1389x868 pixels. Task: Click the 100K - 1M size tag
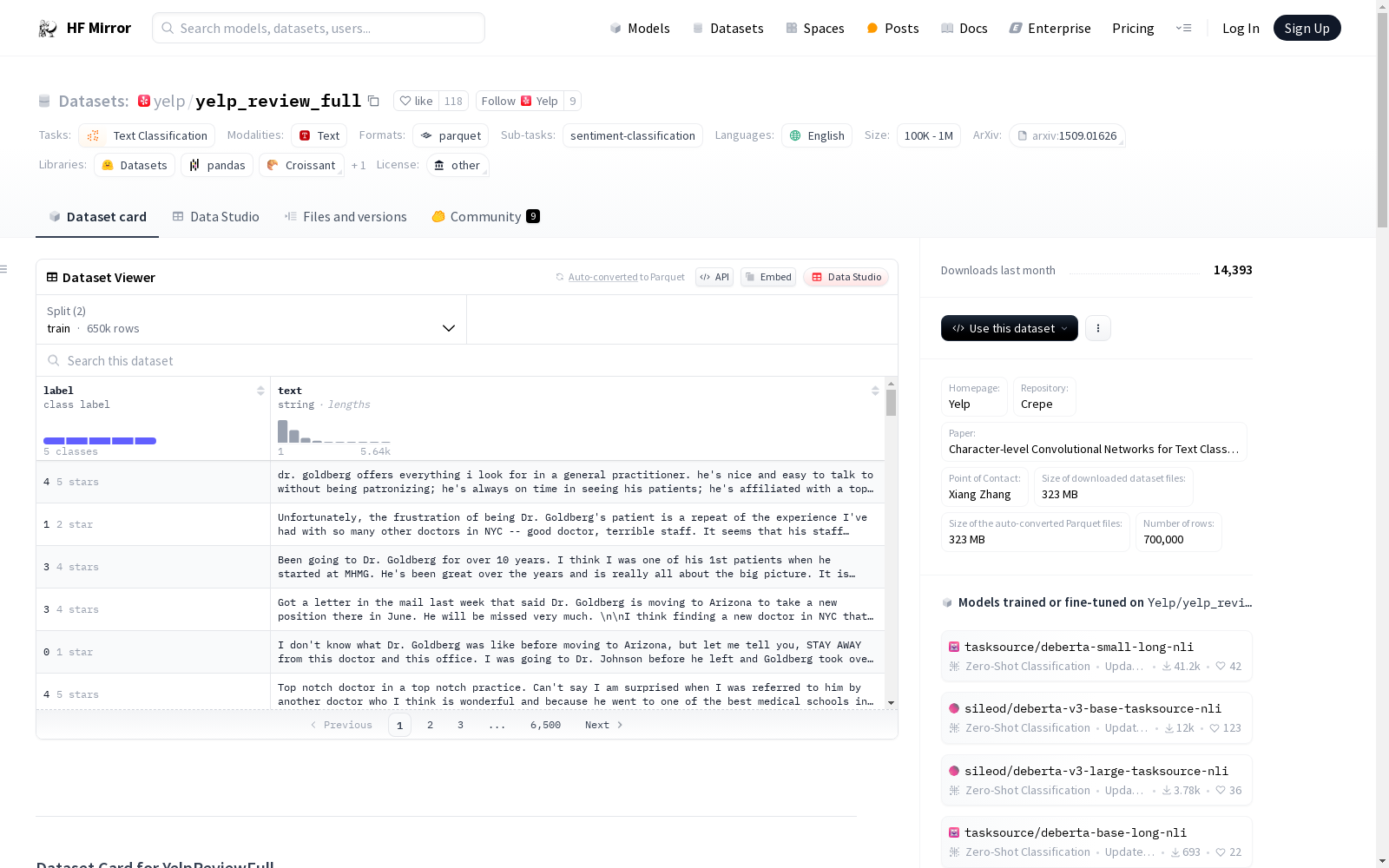point(929,135)
